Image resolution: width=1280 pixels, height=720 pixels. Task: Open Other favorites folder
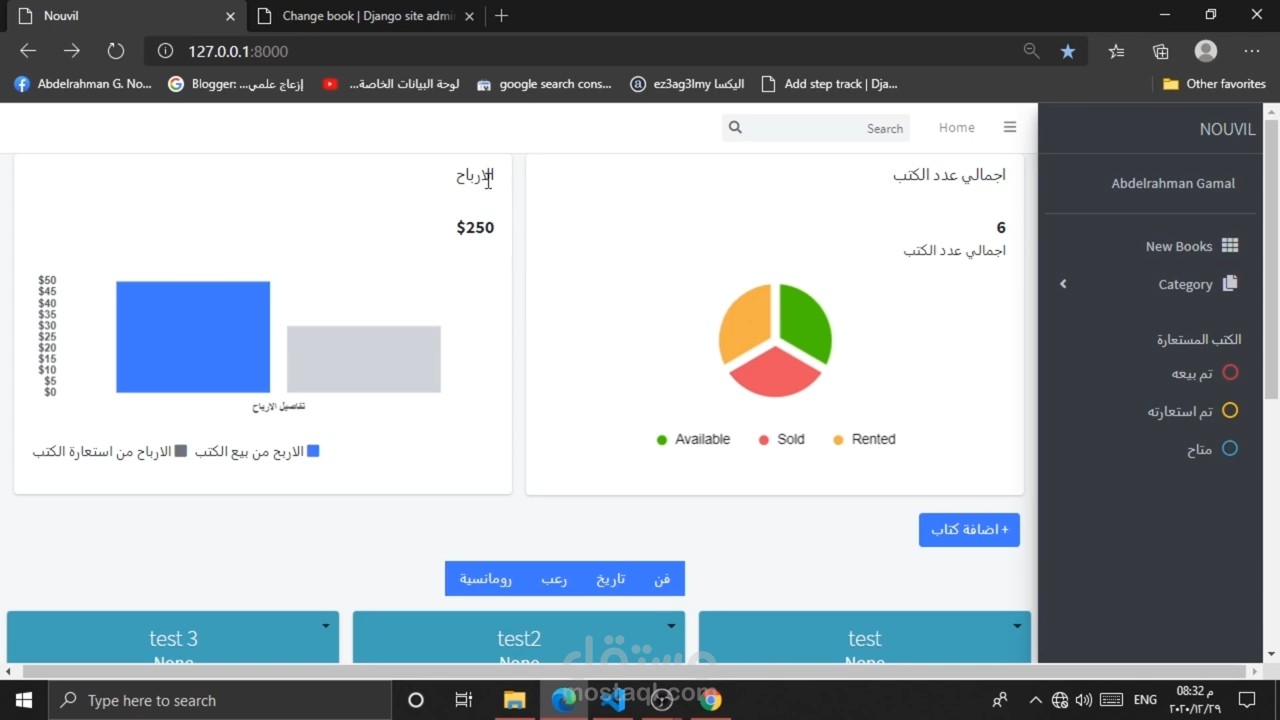point(1214,84)
